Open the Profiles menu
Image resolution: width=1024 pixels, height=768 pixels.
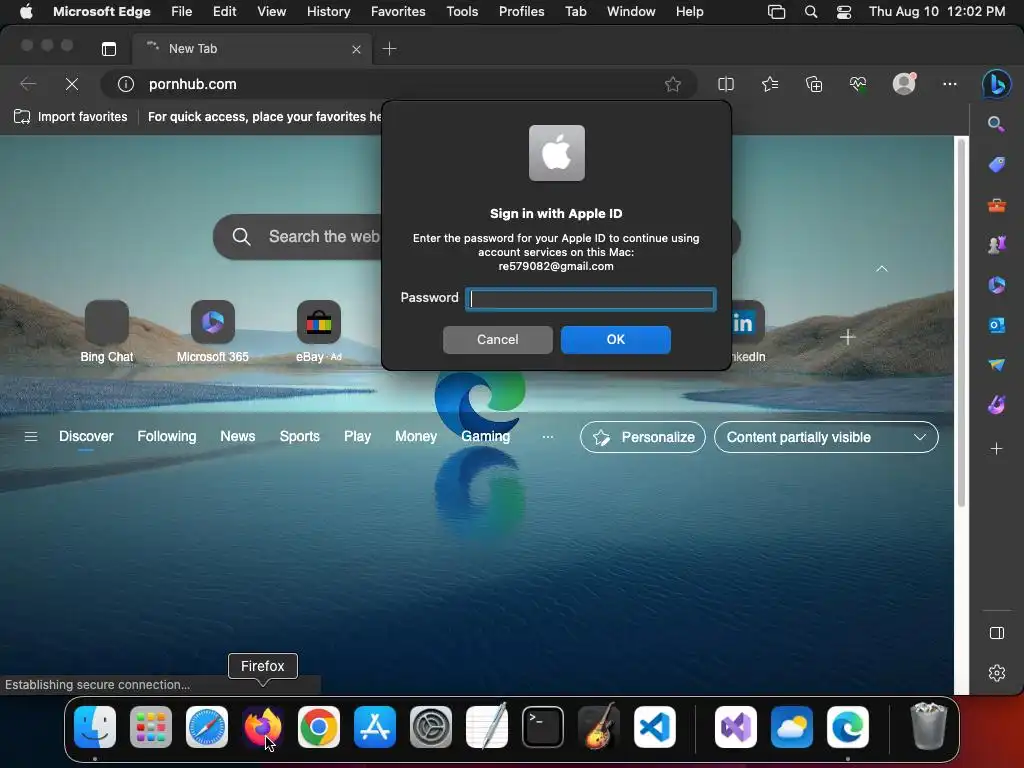point(521,12)
